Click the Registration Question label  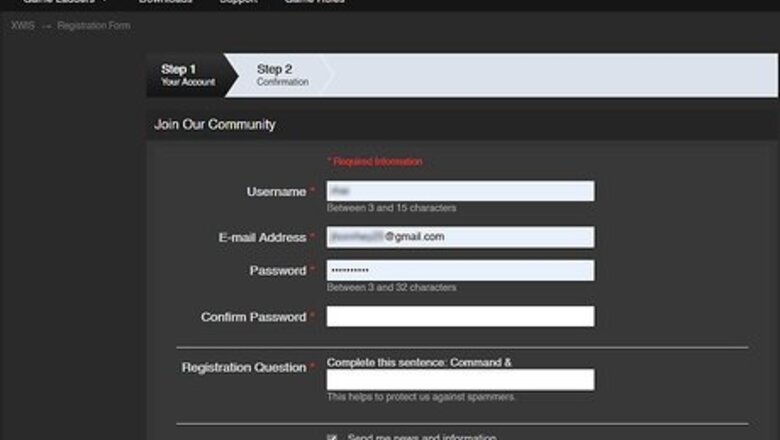tap(243, 368)
